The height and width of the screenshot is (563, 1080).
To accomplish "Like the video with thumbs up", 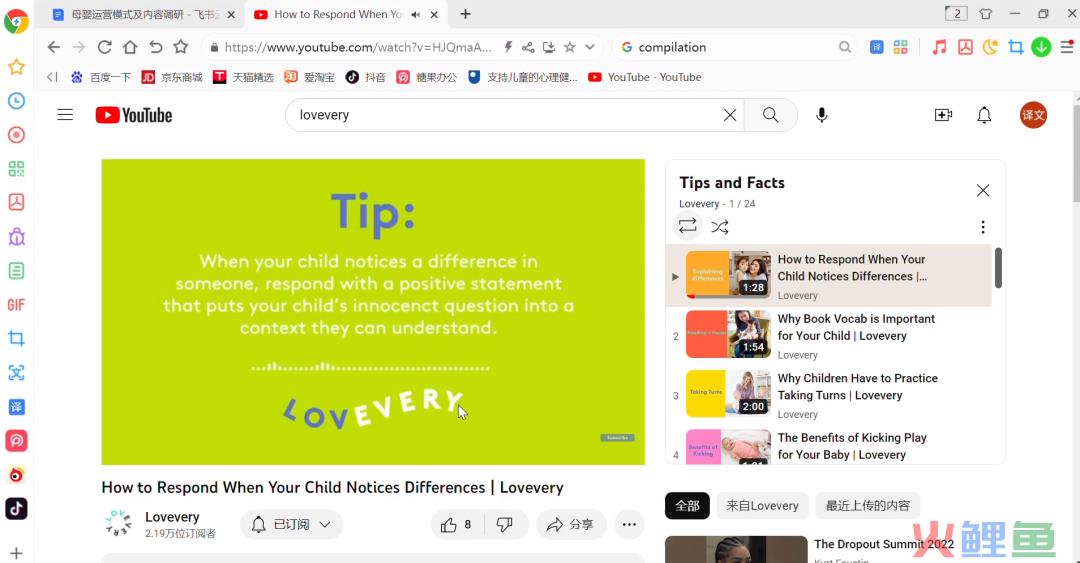I will point(456,524).
